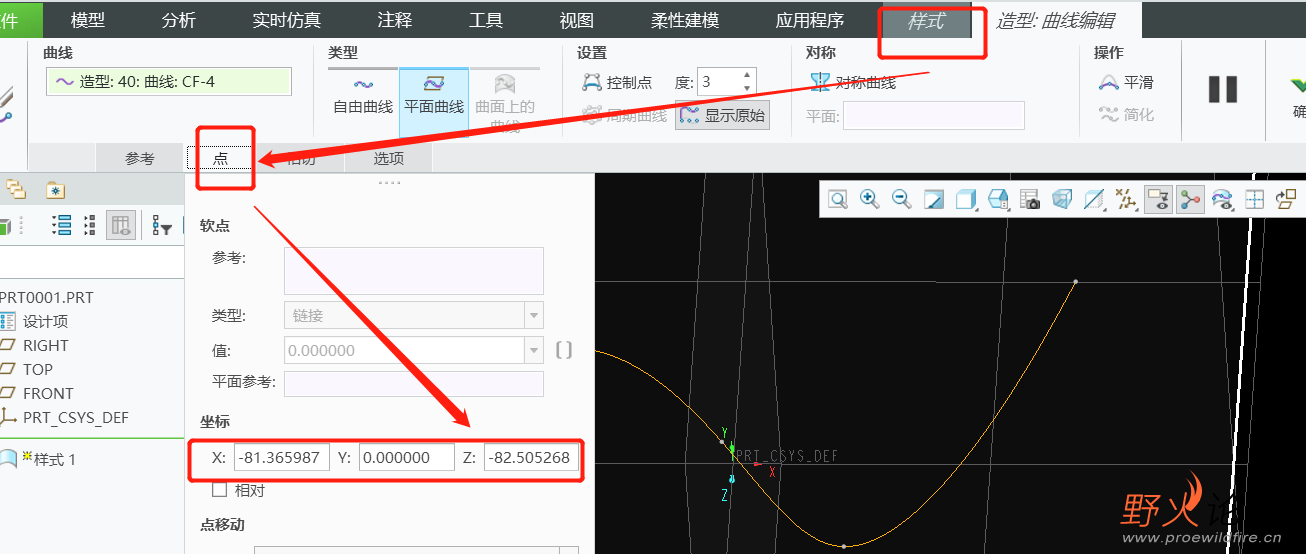Increase the 度 degree spinner value
1306x554 pixels.
pyautogui.click(x=747, y=75)
